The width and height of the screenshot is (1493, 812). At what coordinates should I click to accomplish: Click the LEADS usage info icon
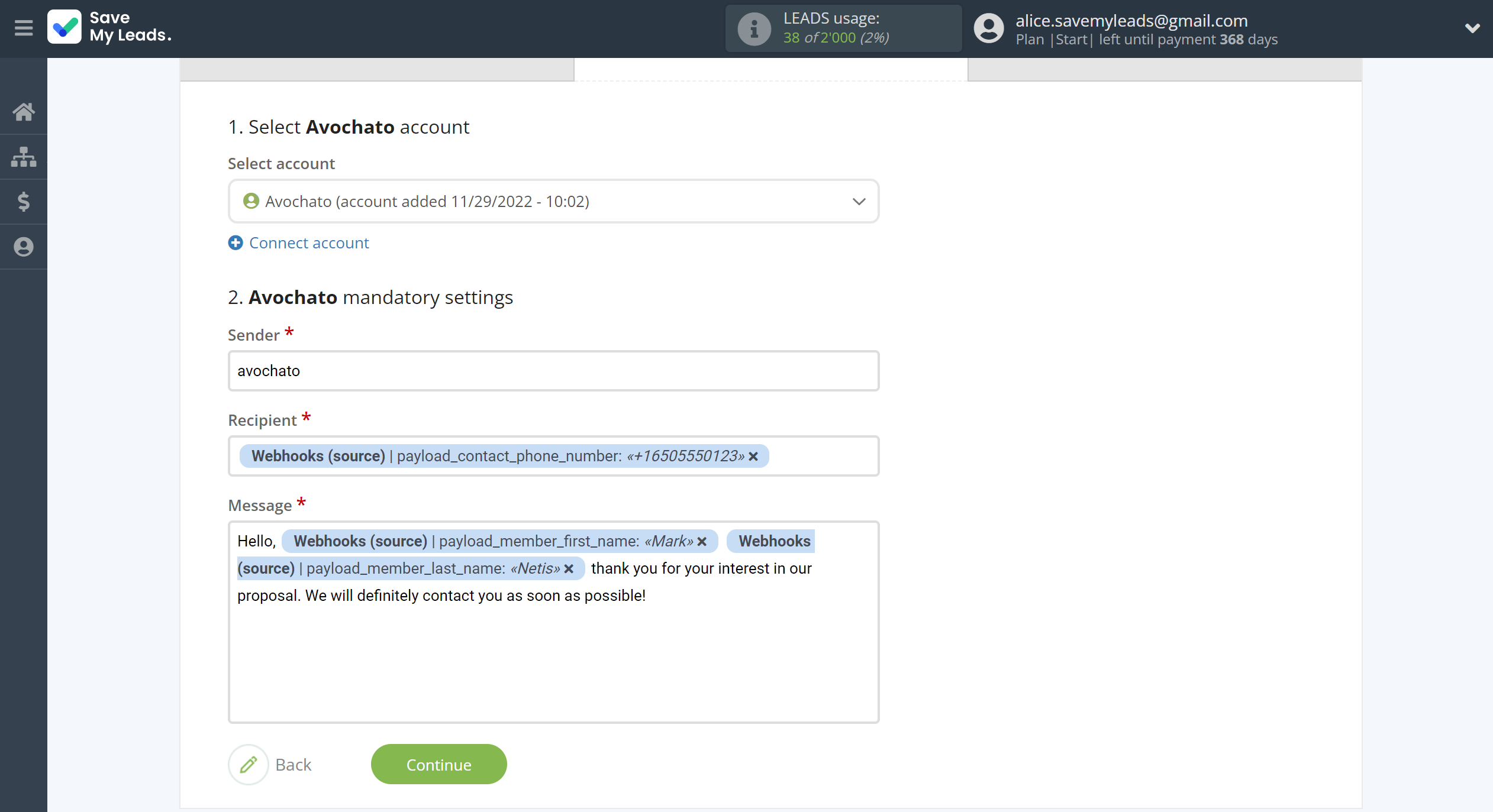click(754, 28)
